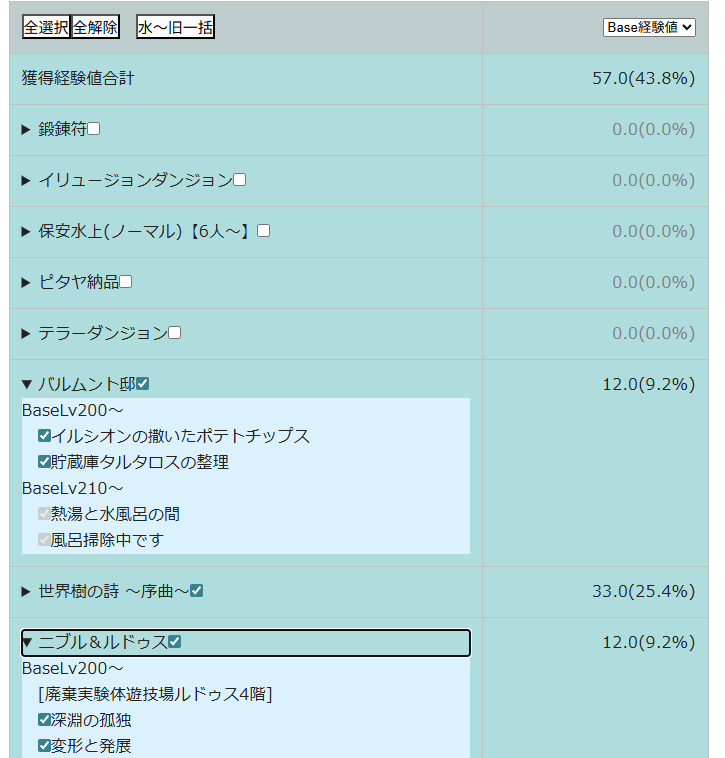Disable the 世界樹の詩 〜序曲〜 checkbox
Image resolution: width=725 pixels, height=758 pixels.
197,591
